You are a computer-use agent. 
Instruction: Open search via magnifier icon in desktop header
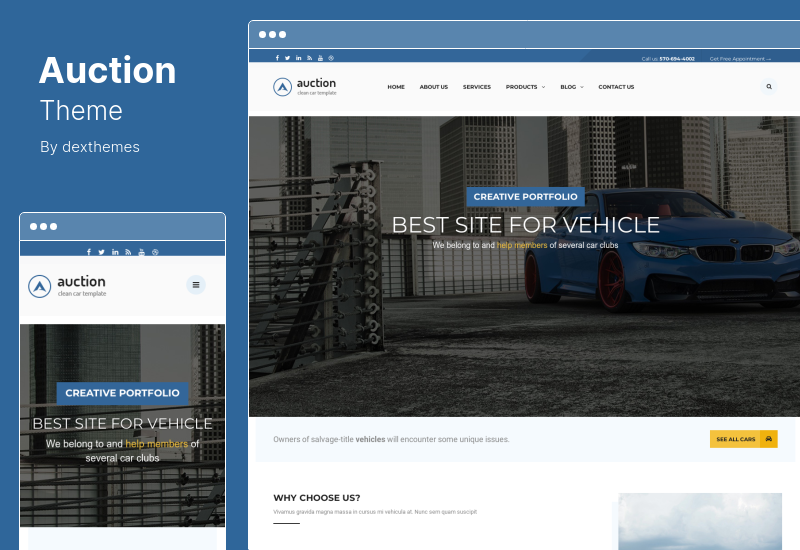pyautogui.click(x=769, y=87)
